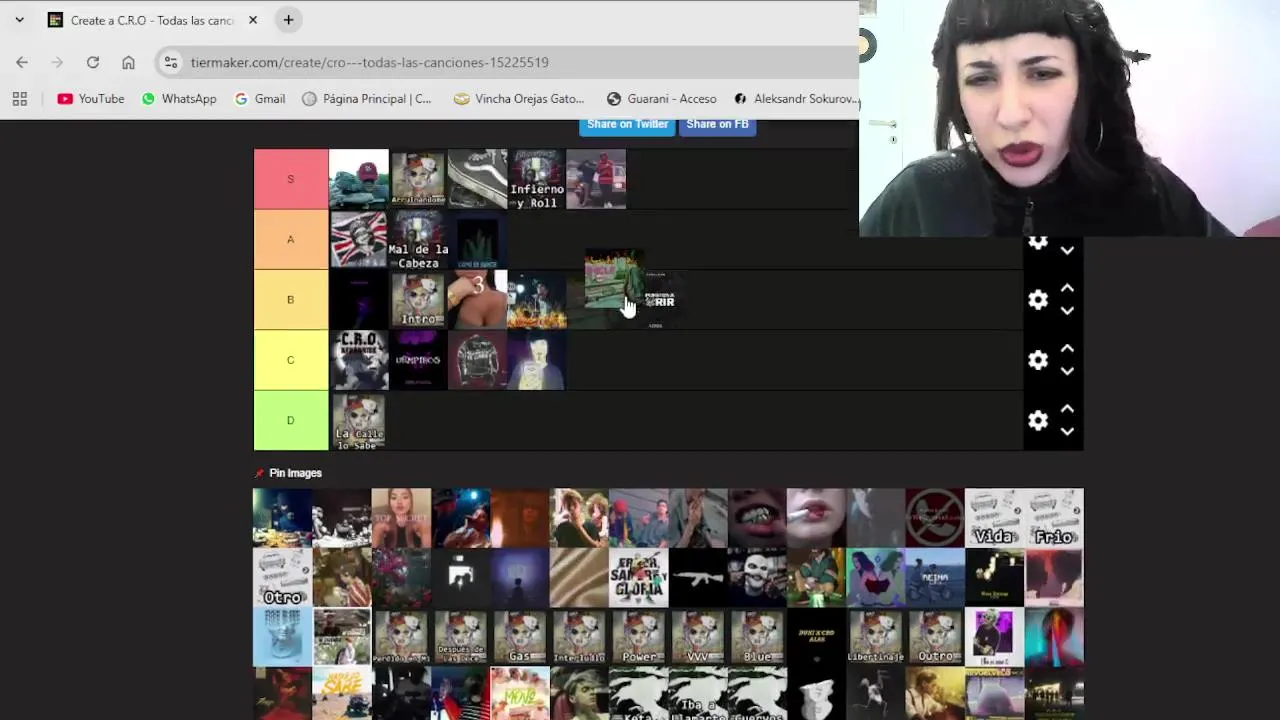Open settings gear for tier B

1038,300
